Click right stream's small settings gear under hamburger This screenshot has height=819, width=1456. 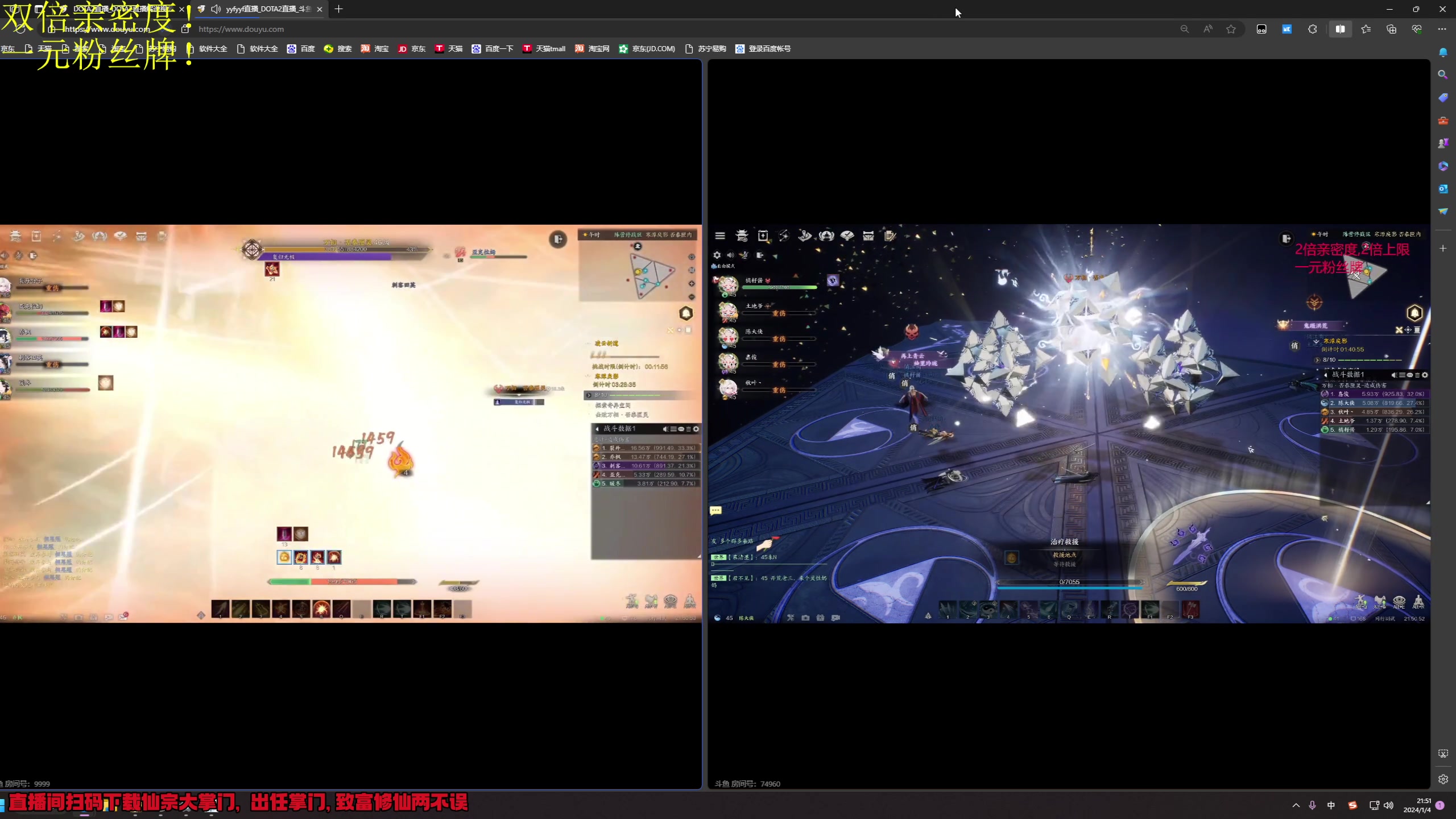(717, 255)
